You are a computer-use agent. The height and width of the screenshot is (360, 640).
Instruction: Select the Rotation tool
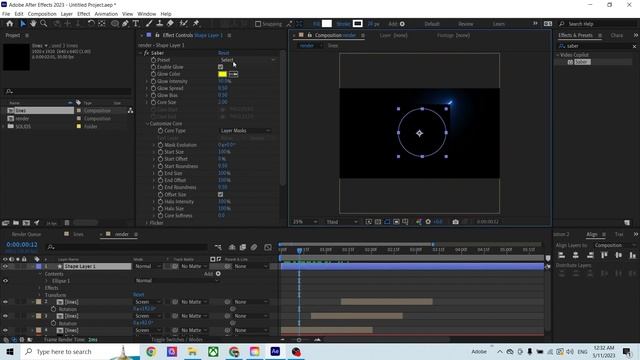point(91,24)
